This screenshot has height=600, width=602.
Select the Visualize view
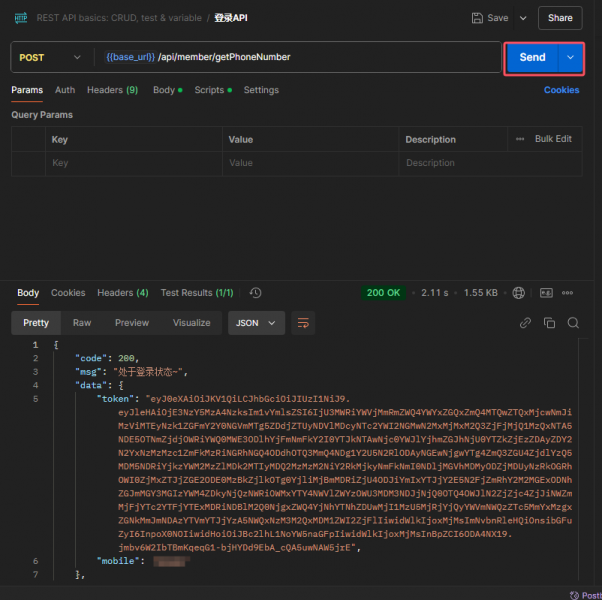(x=192, y=323)
